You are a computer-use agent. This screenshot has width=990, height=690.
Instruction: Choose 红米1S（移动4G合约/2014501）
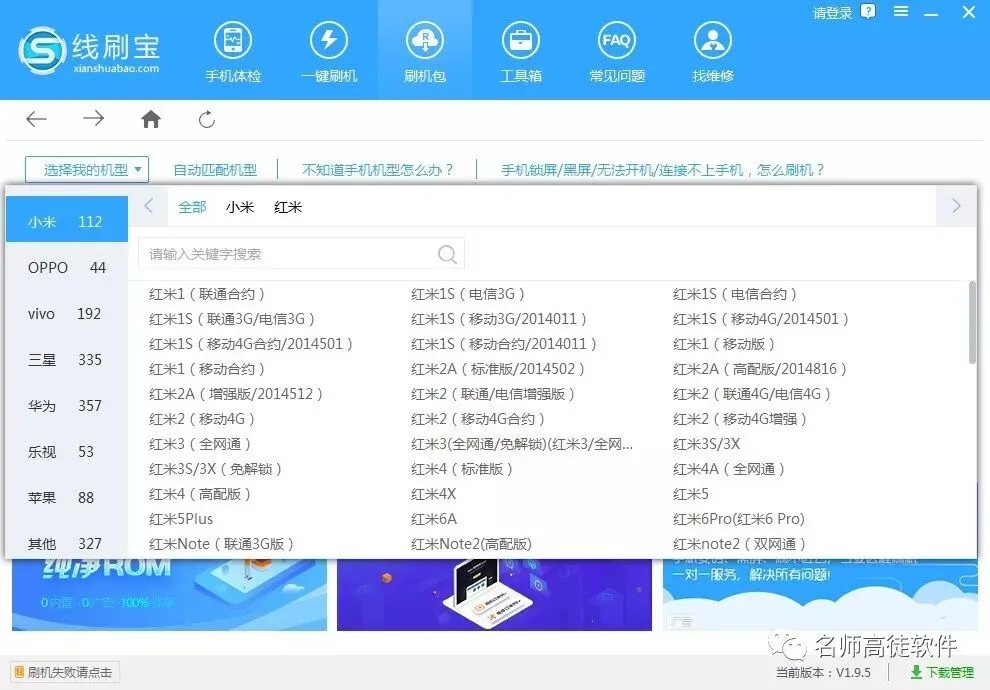click(x=251, y=344)
